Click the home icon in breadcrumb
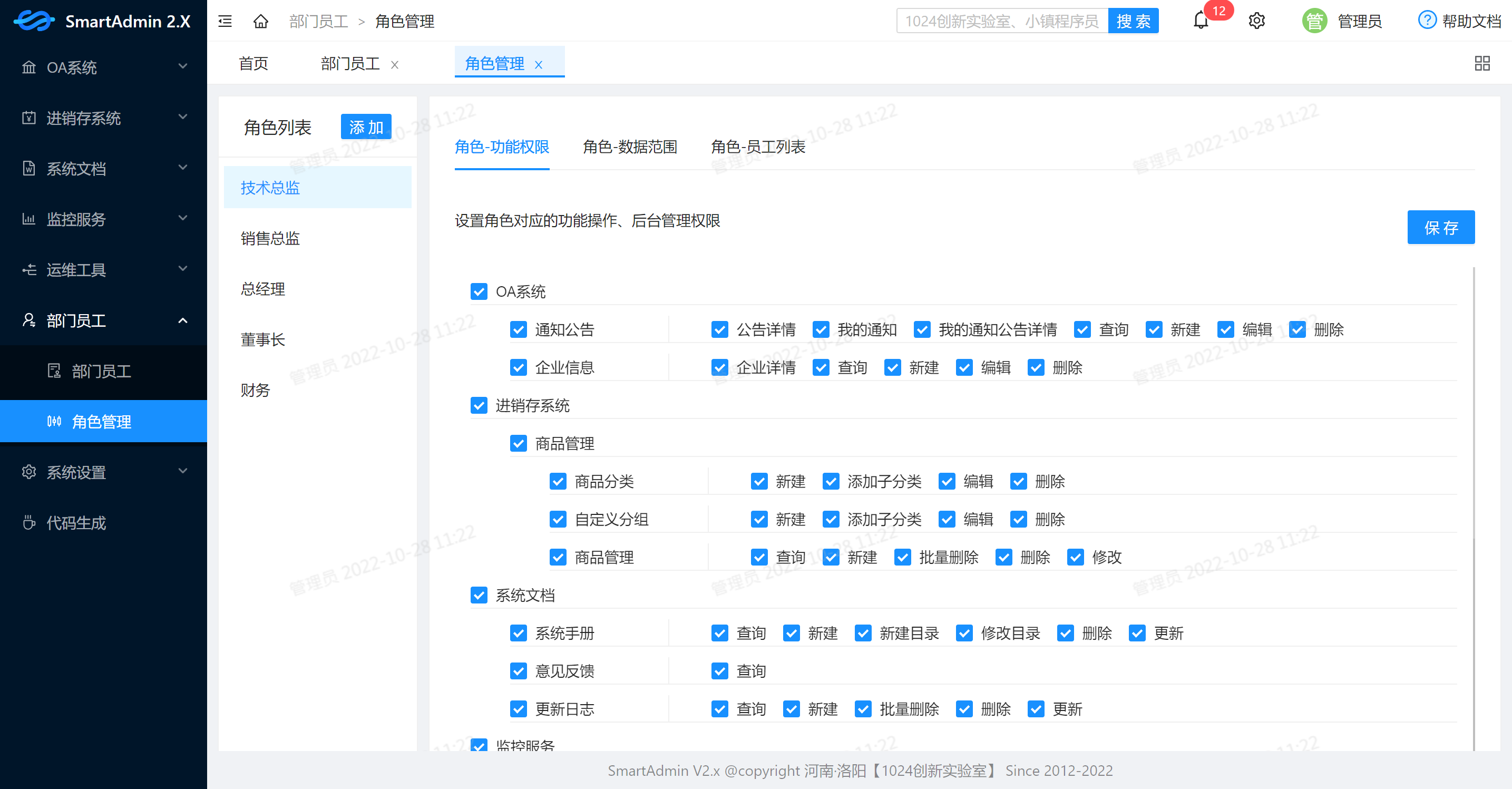Viewport: 1512px width, 789px height. (x=261, y=22)
